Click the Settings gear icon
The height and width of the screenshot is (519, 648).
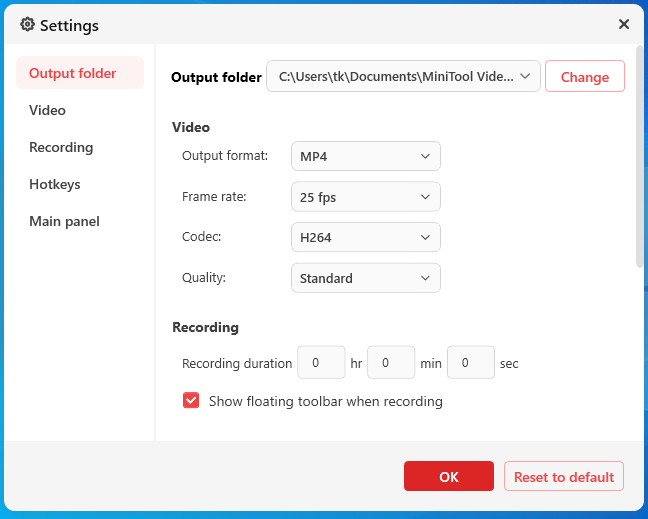pyautogui.click(x=27, y=25)
